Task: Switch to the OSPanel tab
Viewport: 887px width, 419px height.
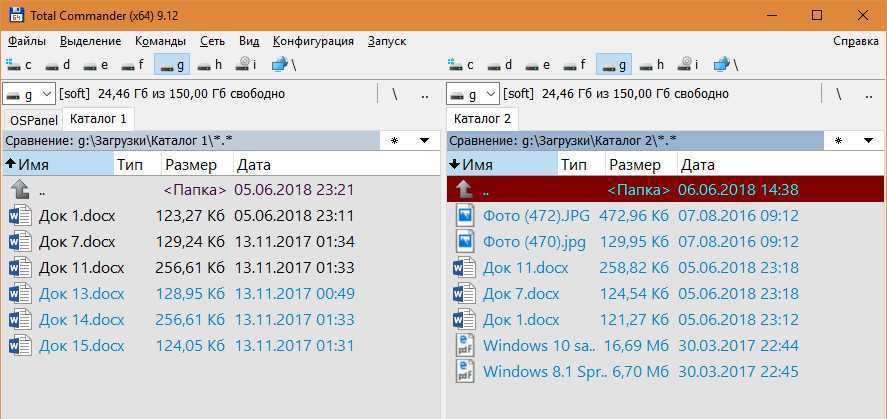Action: [x=33, y=119]
